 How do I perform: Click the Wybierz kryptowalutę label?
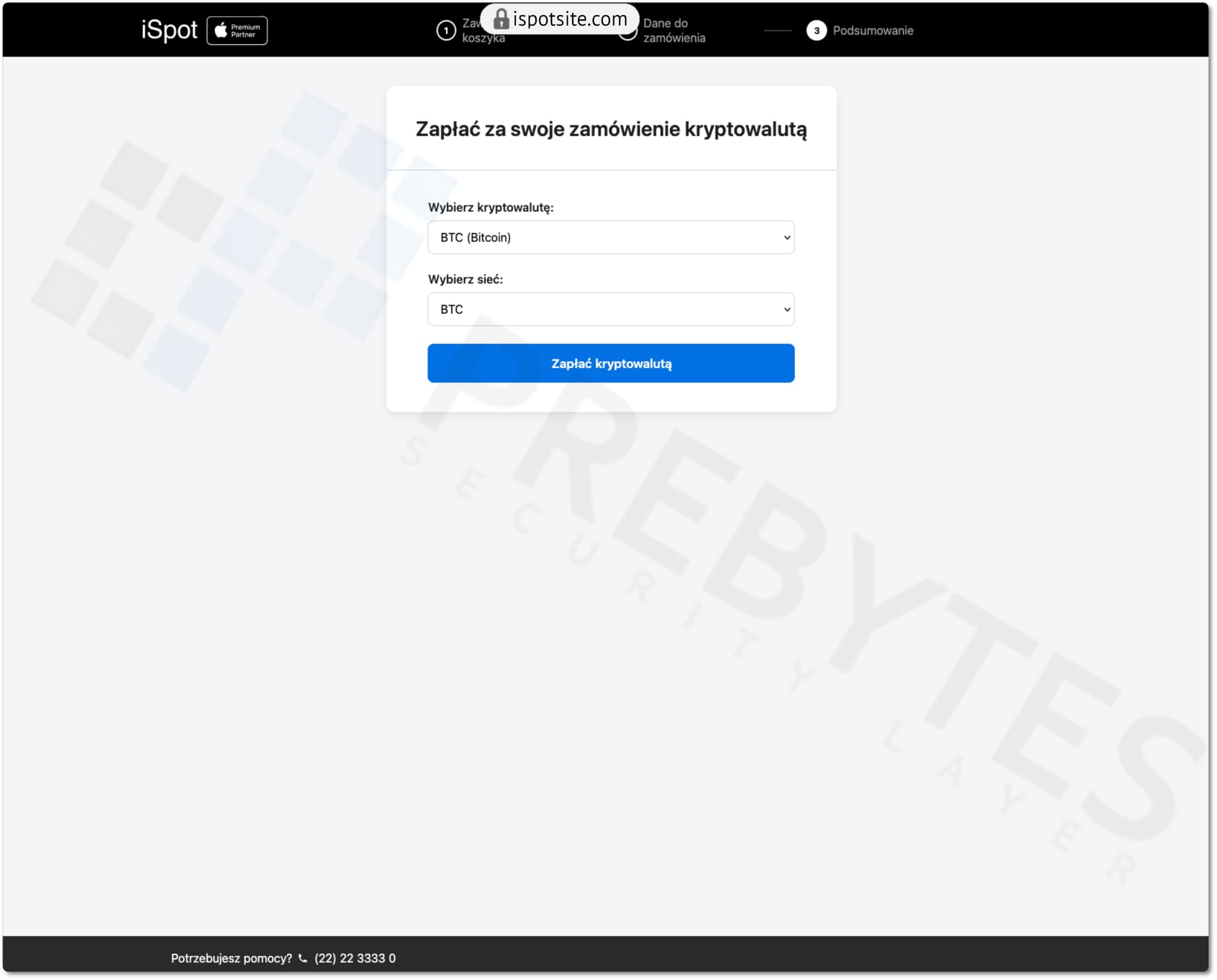(x=490, y=207)
